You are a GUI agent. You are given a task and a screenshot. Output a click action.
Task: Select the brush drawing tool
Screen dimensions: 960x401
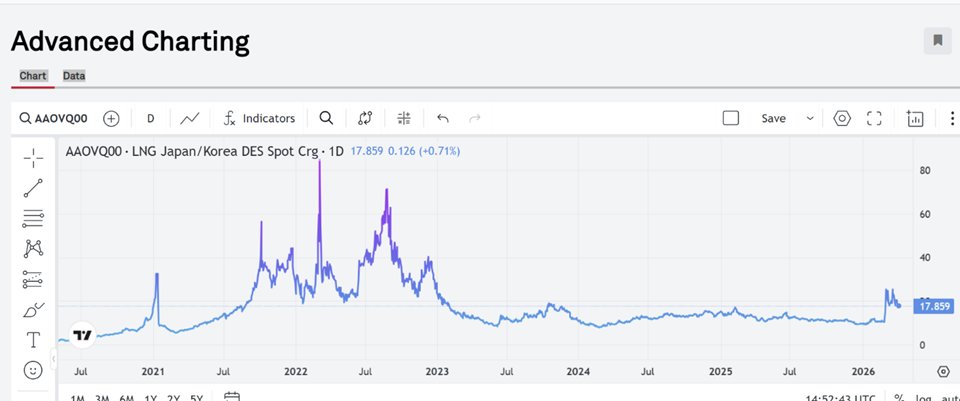pos(33,310)
